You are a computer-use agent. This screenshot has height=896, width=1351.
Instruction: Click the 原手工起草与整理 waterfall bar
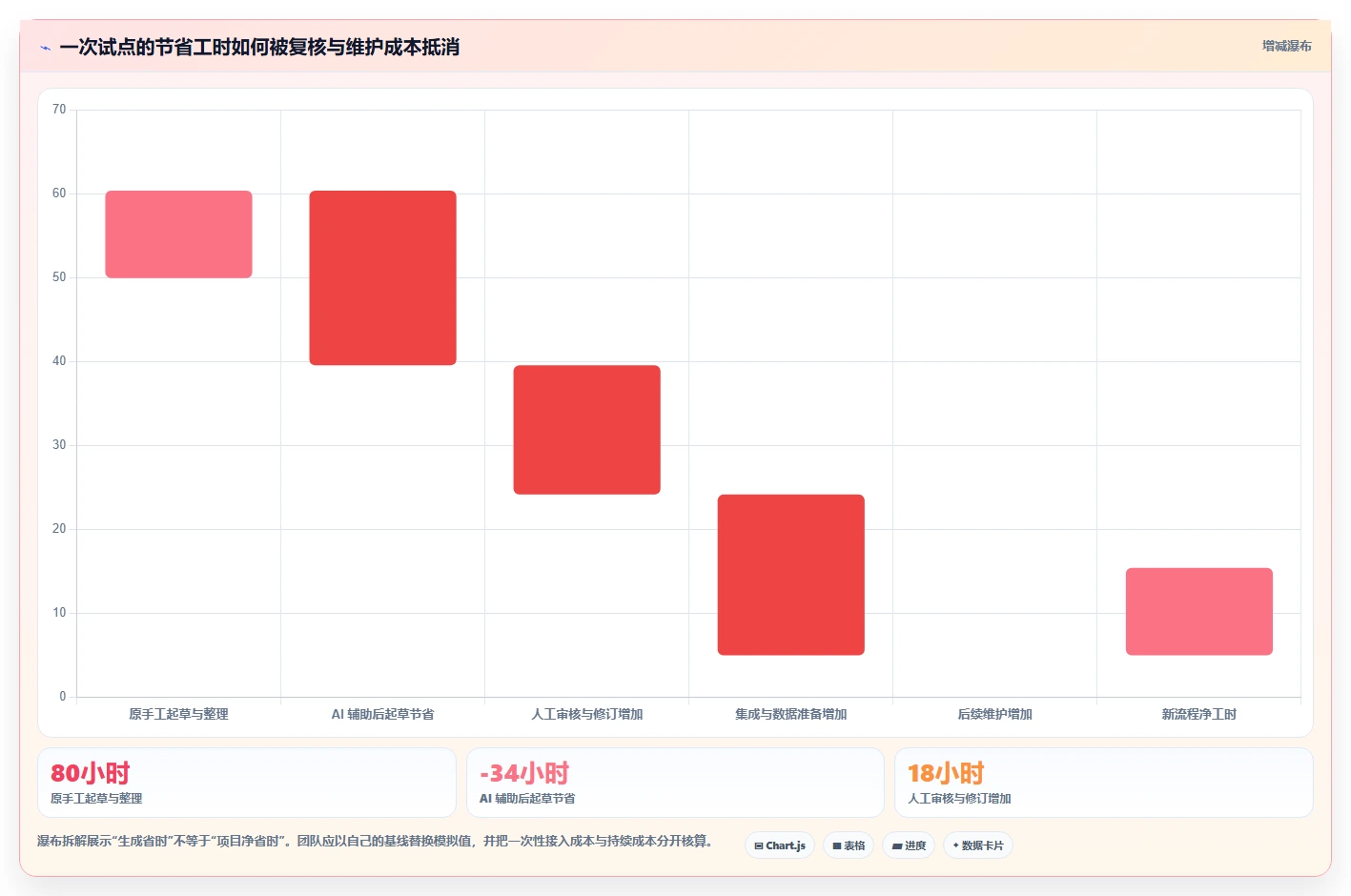(x=179, y=234)
